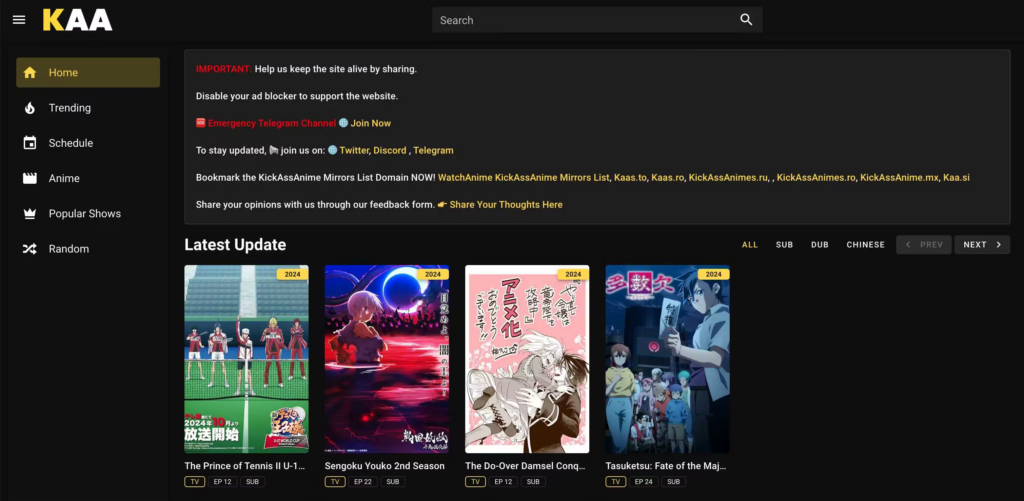Image resolution: width=1024 pixels, height=501 pixels.
Task: Click the KAA logo
Action: [78, 20]
